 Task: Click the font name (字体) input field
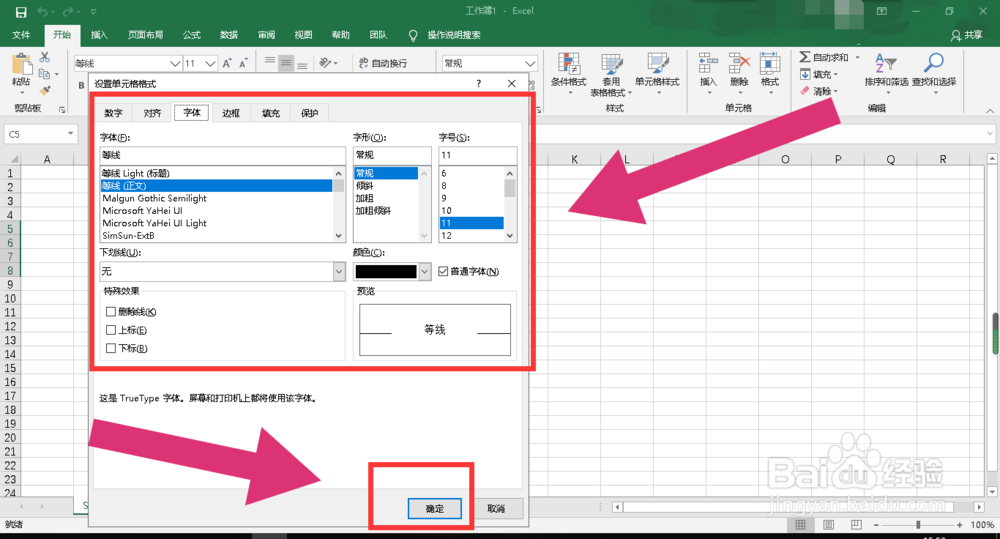(x=223, y=155)
